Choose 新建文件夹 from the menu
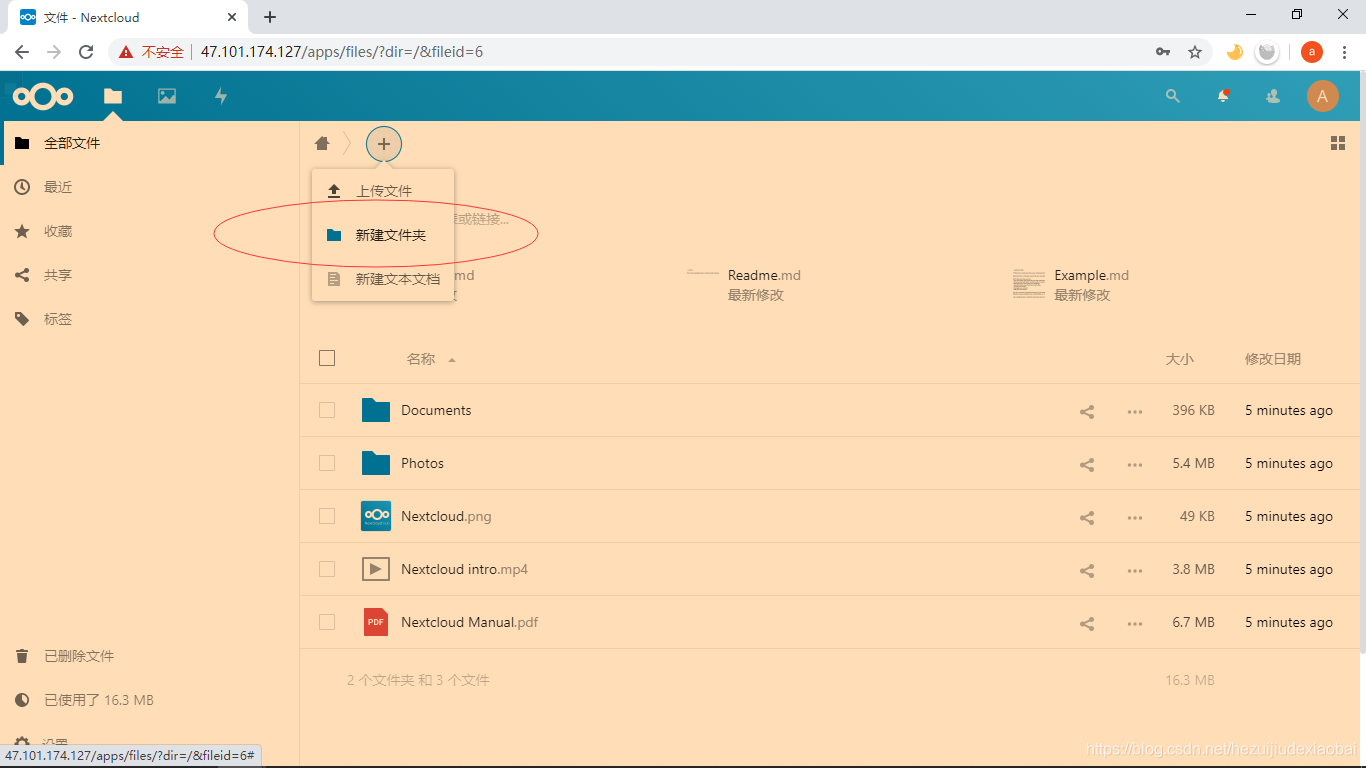The height and width of the screenshot is (768, 1366). pos(383,235)
